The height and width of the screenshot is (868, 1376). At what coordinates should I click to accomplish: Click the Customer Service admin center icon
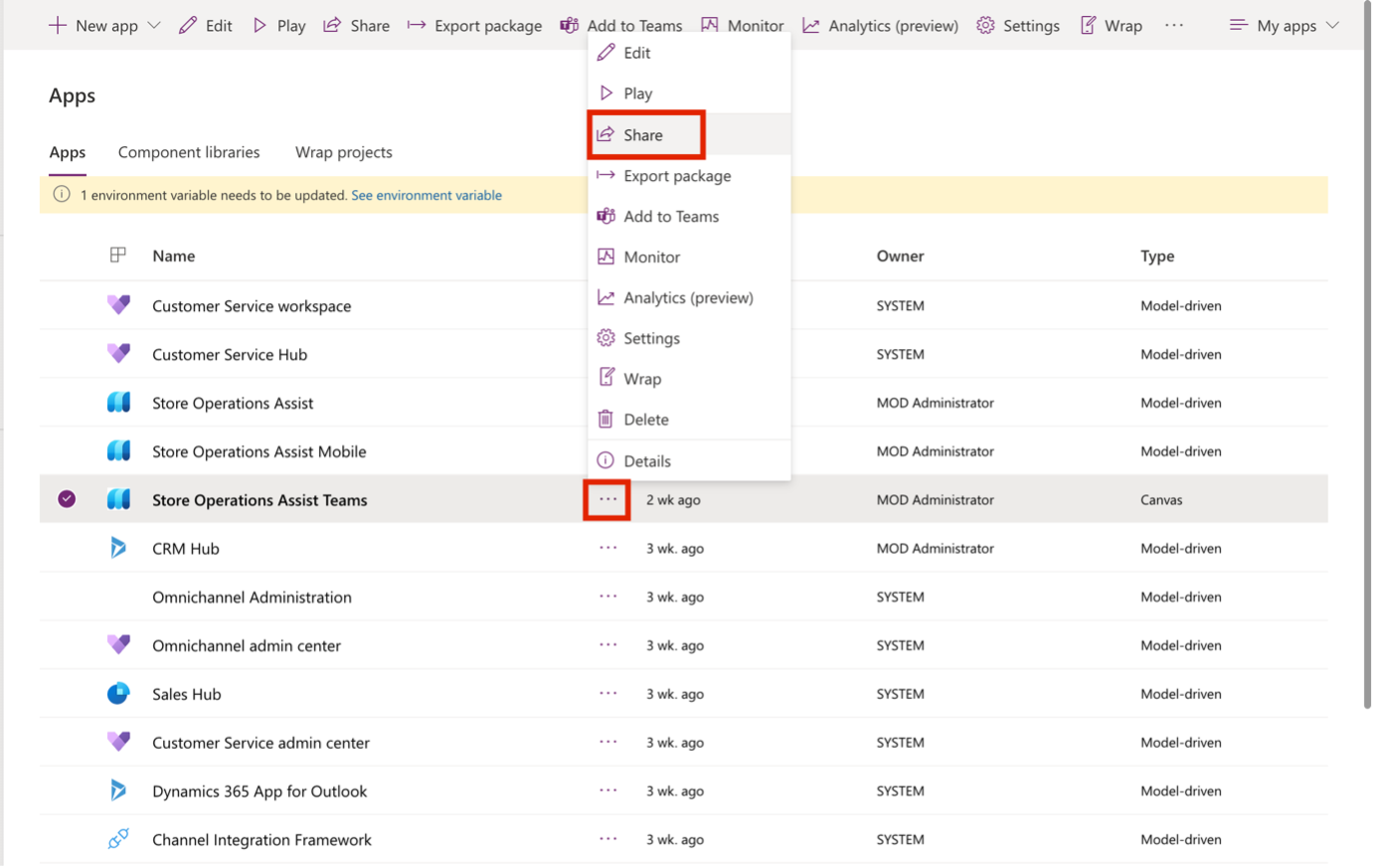tap(118, 743)
